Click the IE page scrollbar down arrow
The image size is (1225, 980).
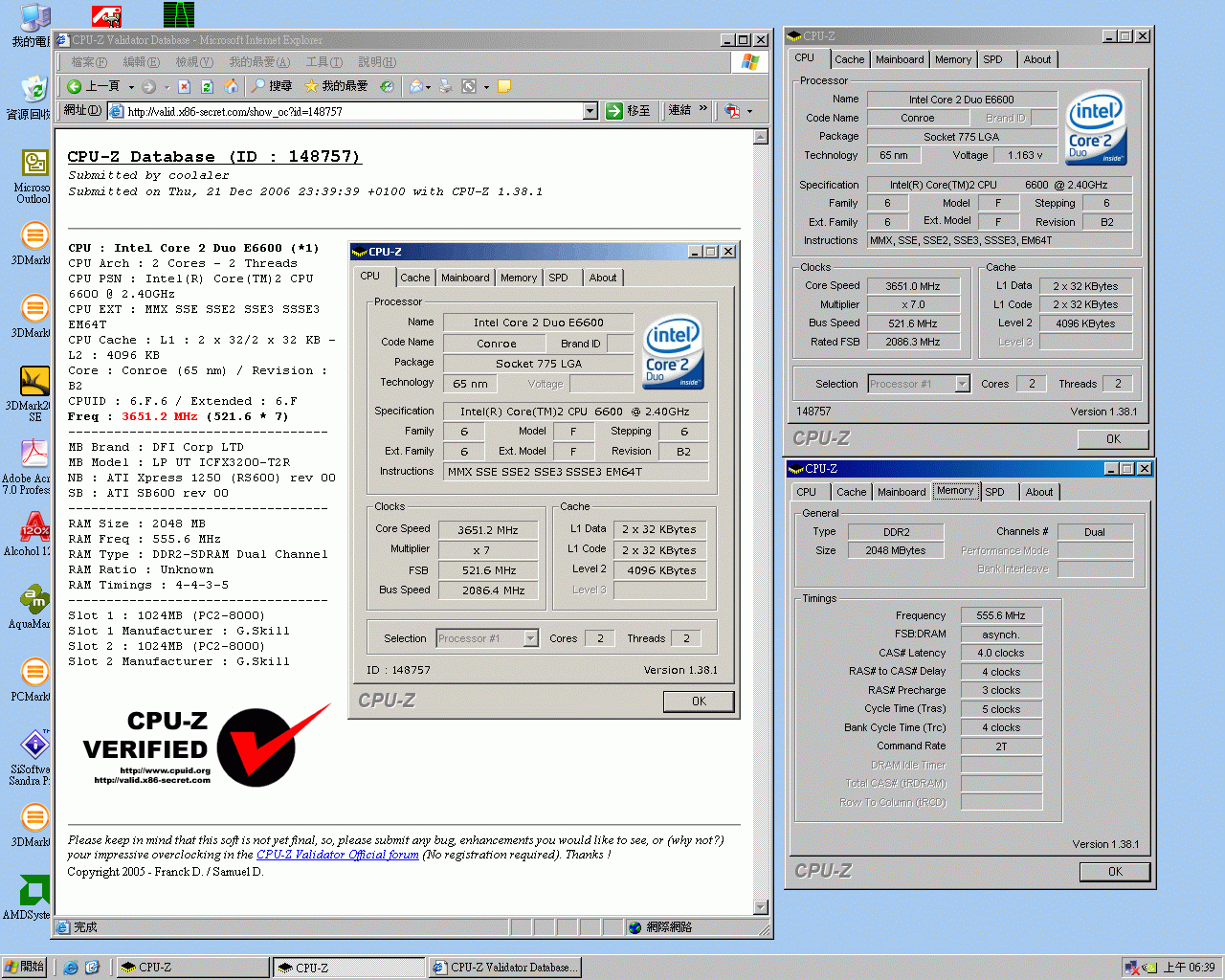761,907
